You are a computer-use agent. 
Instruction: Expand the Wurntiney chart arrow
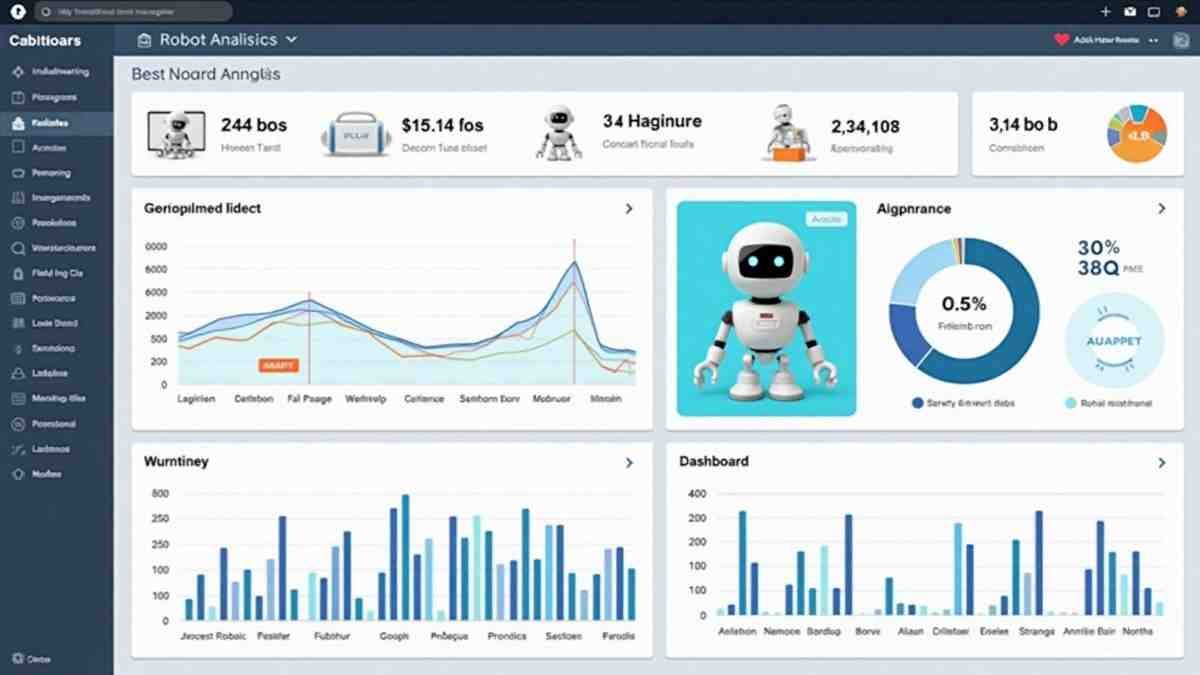[629, 463]
